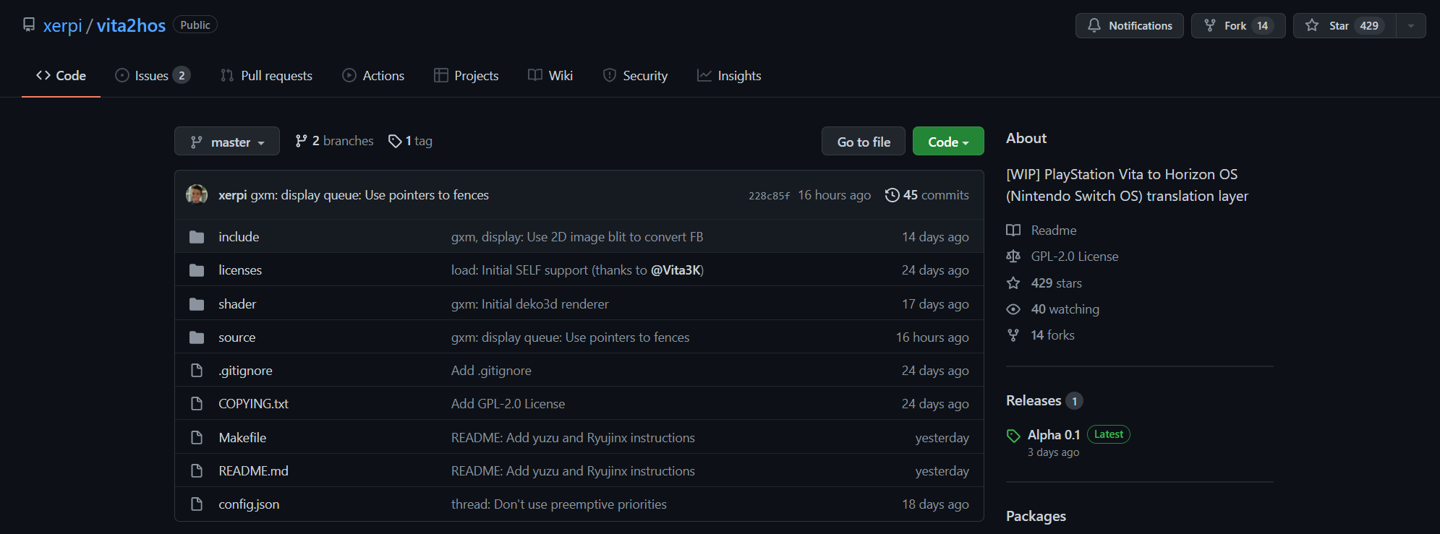Open the shader folder
This screenshot has height=534, width=1440.
[x=237, y=304]
